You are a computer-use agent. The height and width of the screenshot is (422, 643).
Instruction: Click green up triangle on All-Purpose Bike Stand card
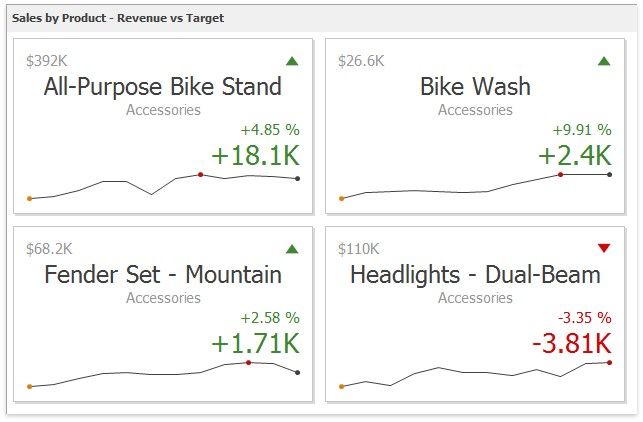coord(292,61)
